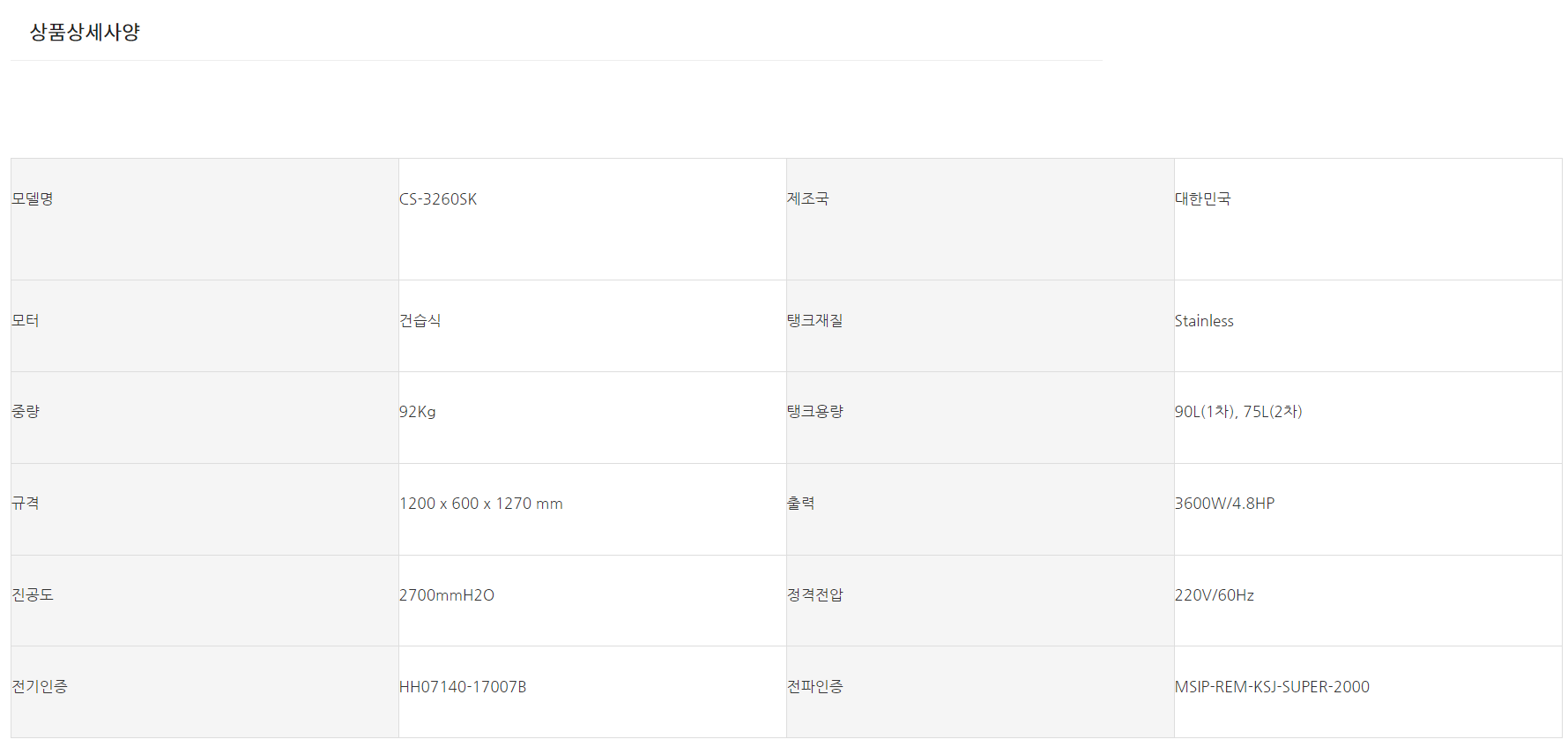Select the 대한민국 country value
The height and width of the screenshot is (747, 1568).
(x=1202, y=199)
